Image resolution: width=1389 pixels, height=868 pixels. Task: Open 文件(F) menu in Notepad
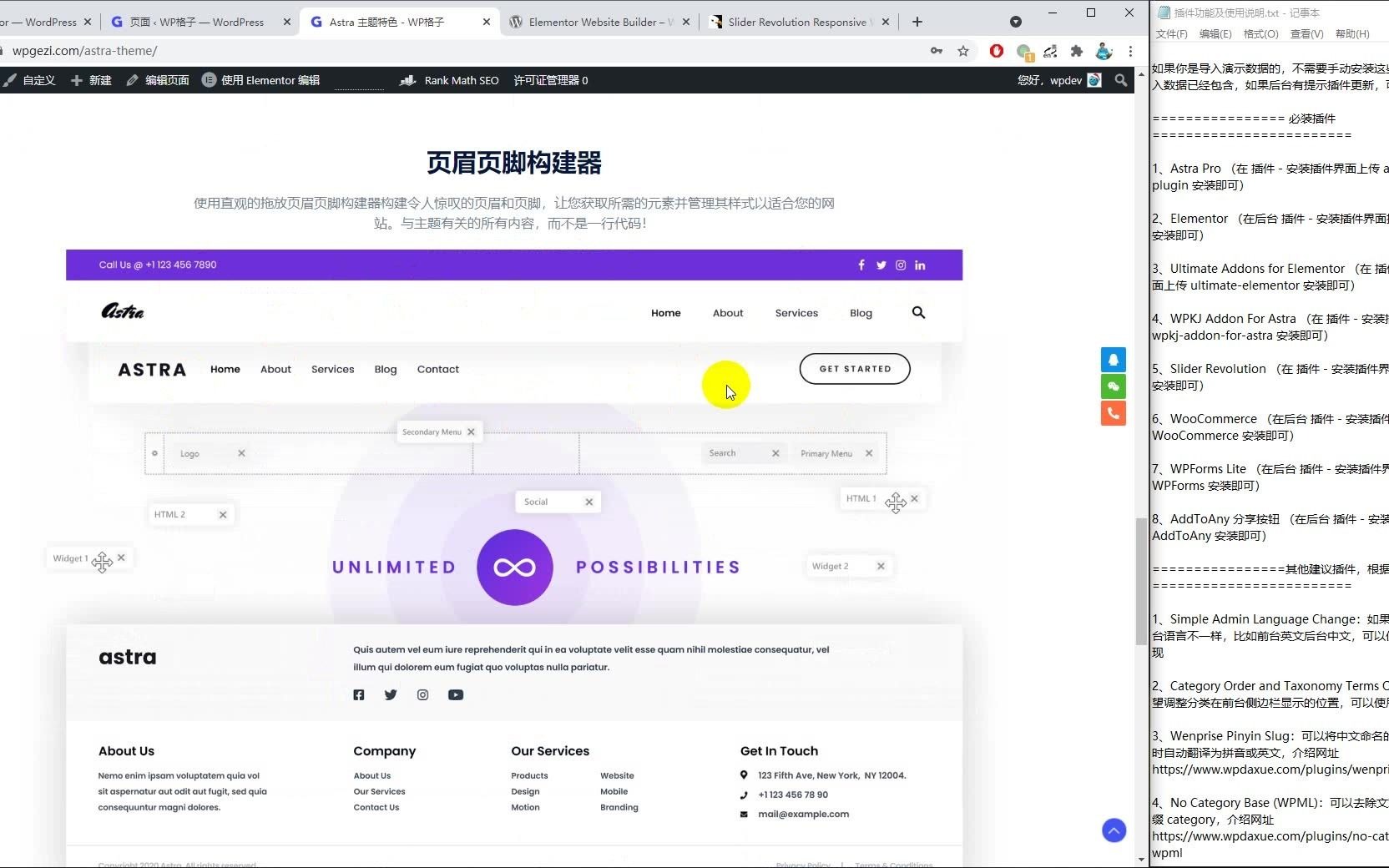click(x=1171, y=34)
